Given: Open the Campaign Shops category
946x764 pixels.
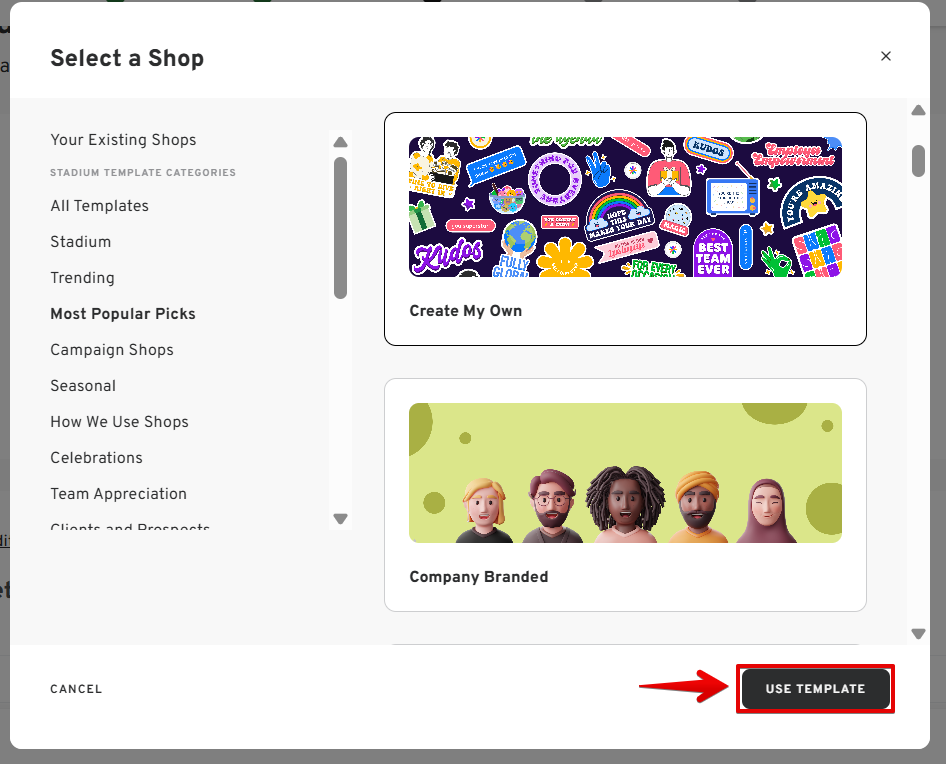Looking at the screenshot, I should tap(112, 350).
